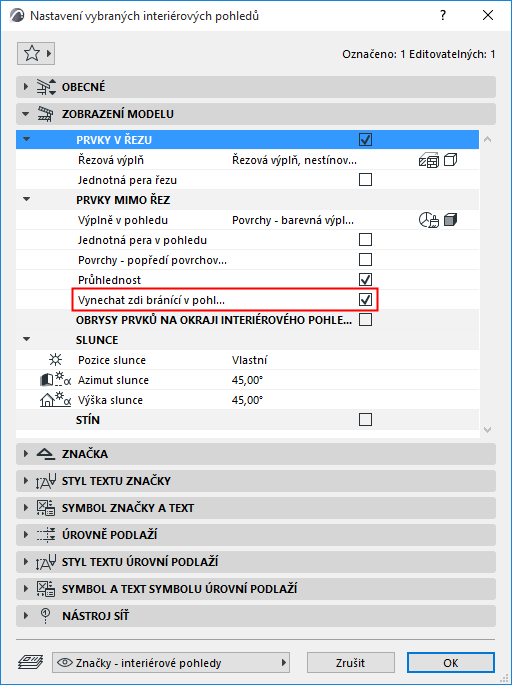
Task: Collapse the ZOBRAZENÍ MODELU panel arrow
Action: click(25, 114)
